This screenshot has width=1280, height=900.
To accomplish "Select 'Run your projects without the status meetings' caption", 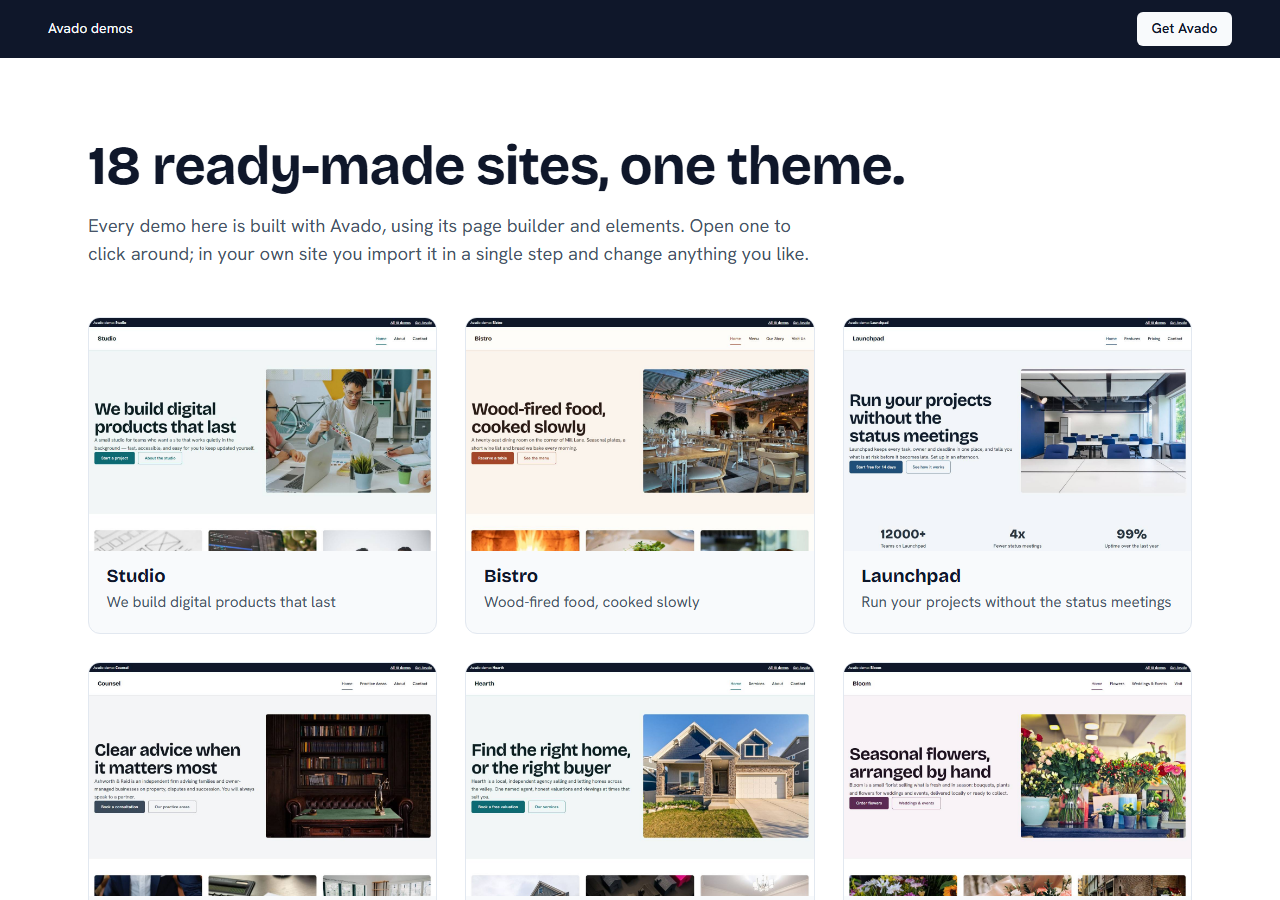I will [x=1016, y=602].
